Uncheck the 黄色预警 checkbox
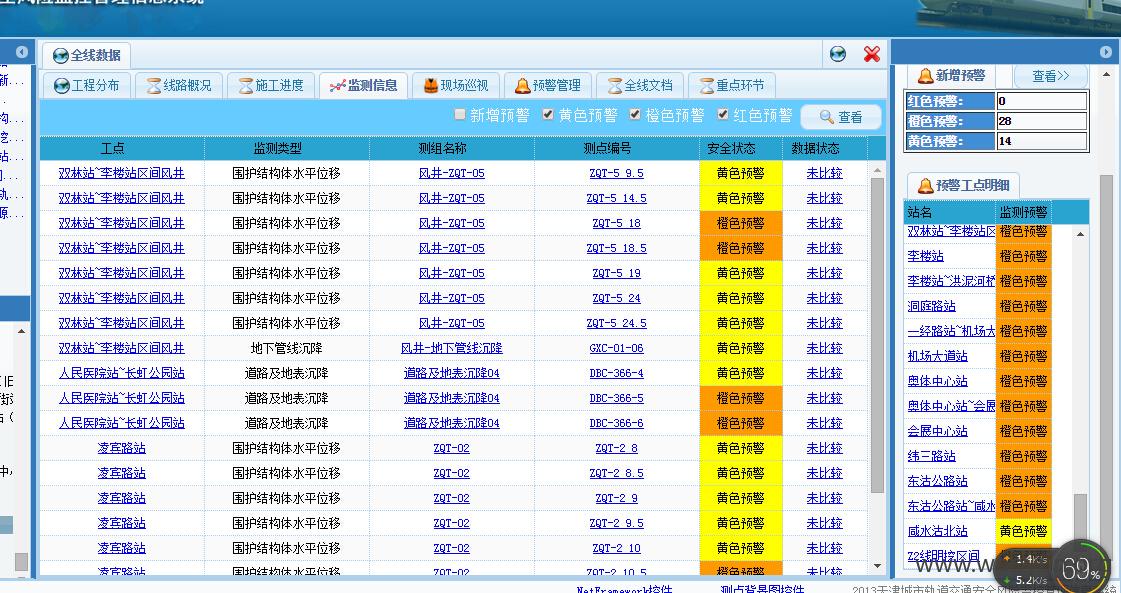This screenshot has width=1121, height=593. [548, 114]
